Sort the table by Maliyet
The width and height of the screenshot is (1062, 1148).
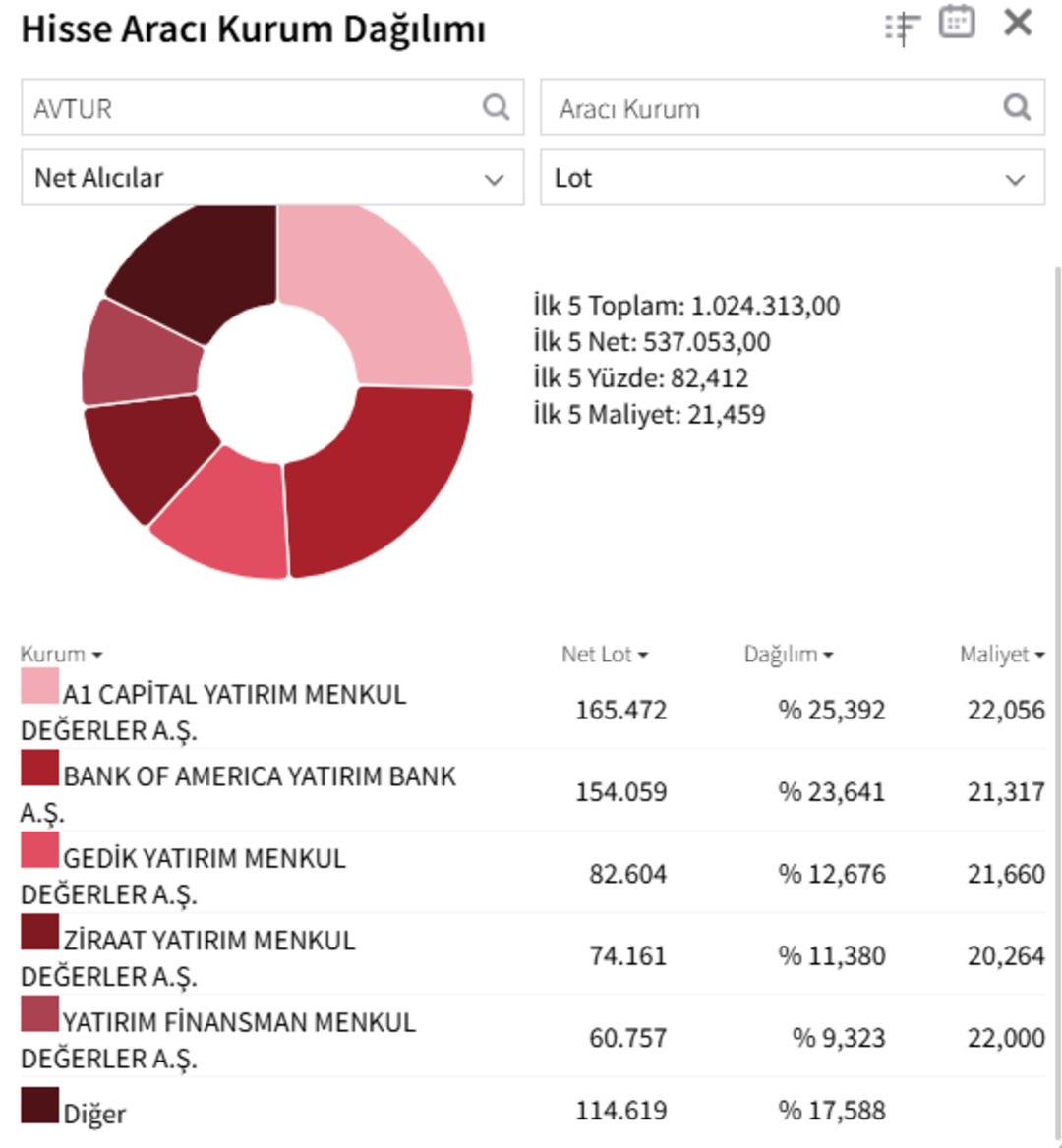[1000, 653]
